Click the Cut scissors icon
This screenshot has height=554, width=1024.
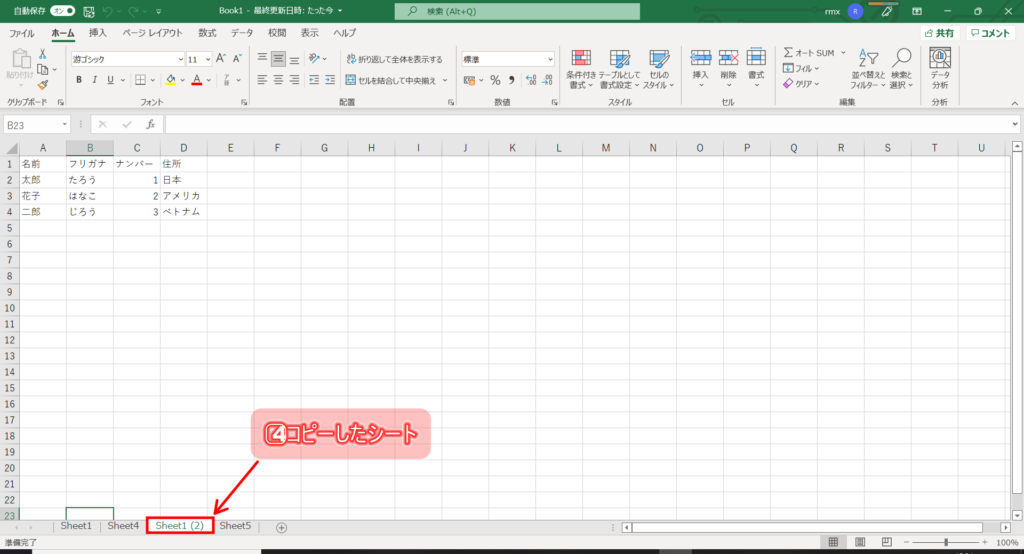point(43,55)
